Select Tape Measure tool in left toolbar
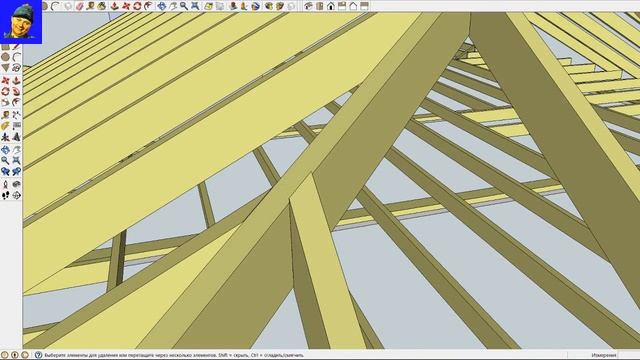Screen dimensions: 640x360 [x=5, y=115]
